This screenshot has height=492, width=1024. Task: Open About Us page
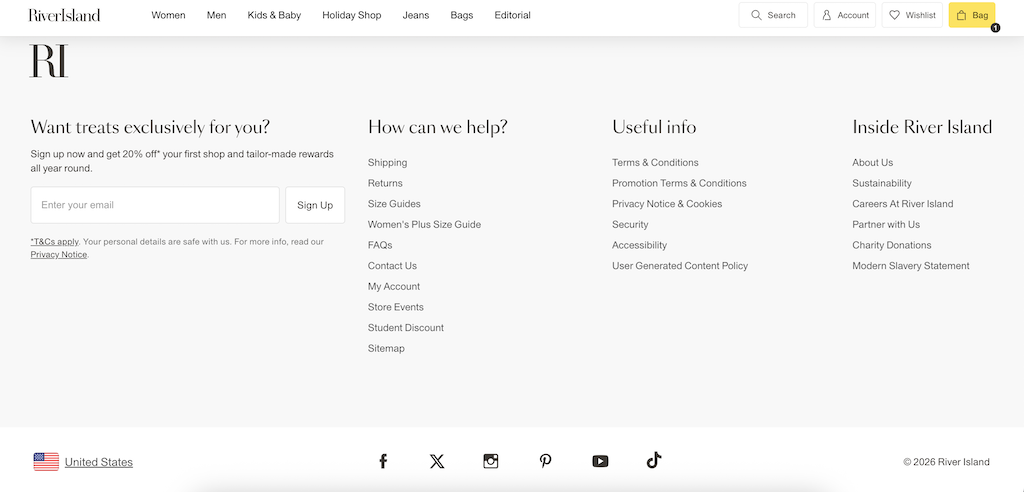tap(872, 163)
